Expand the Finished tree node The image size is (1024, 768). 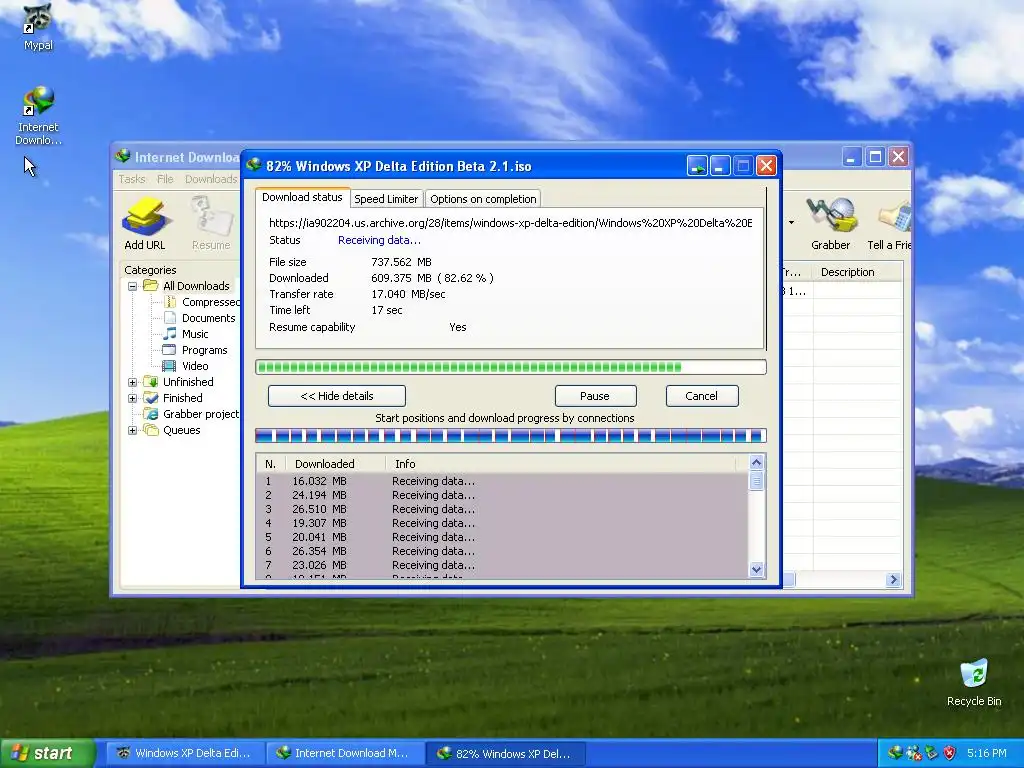point(133,398)
